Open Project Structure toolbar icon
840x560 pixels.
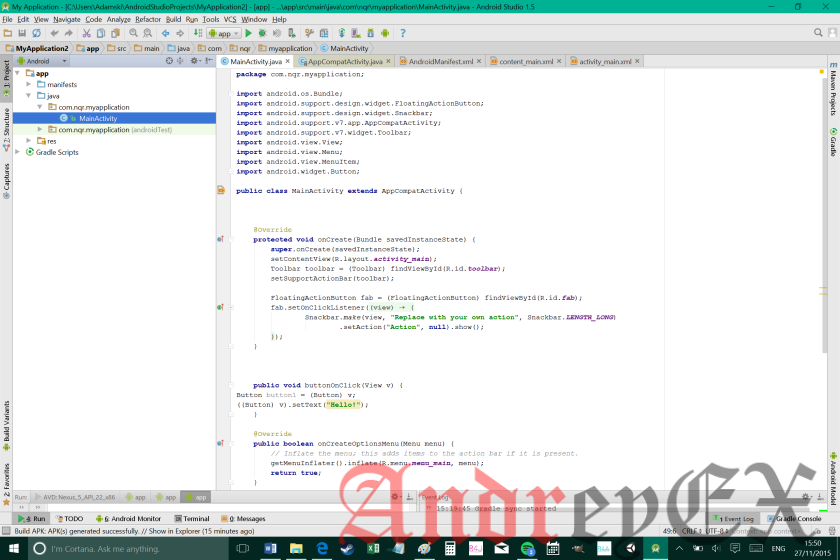tap(324, 33)
